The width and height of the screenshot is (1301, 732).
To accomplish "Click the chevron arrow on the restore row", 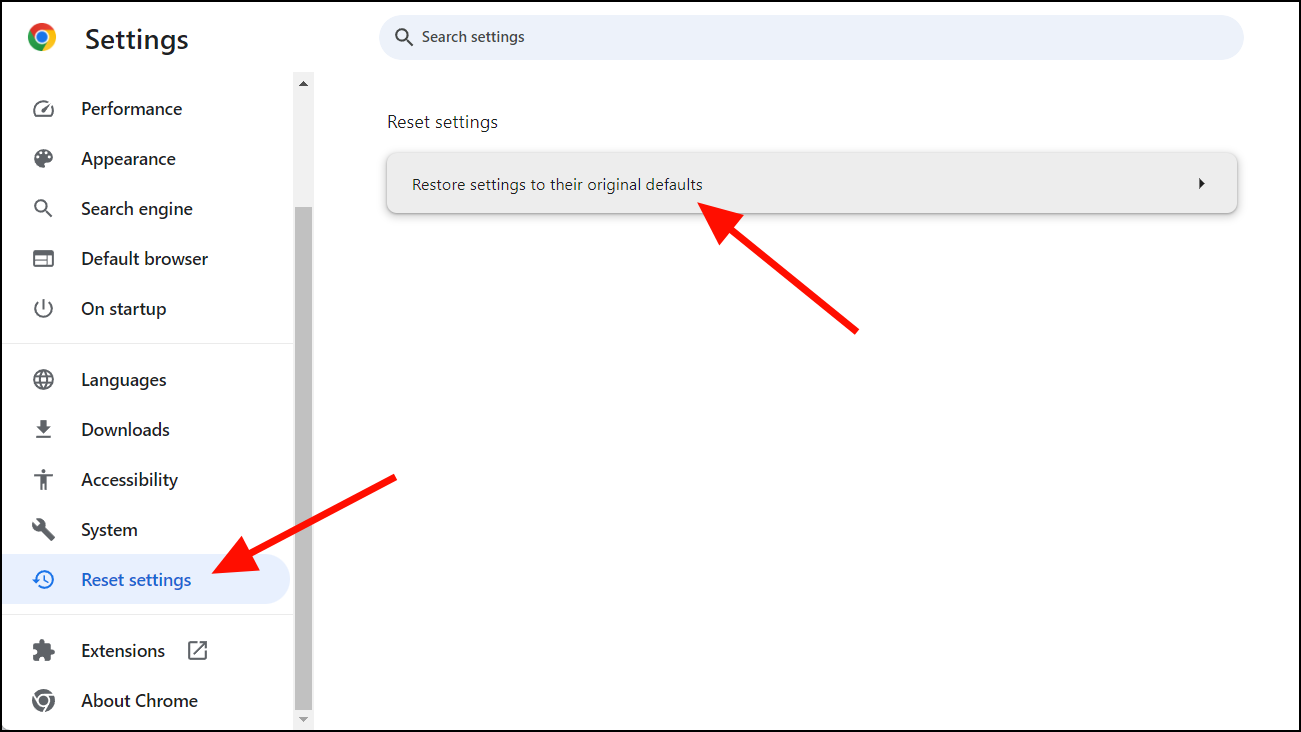I will click(x=1201, y=183).
